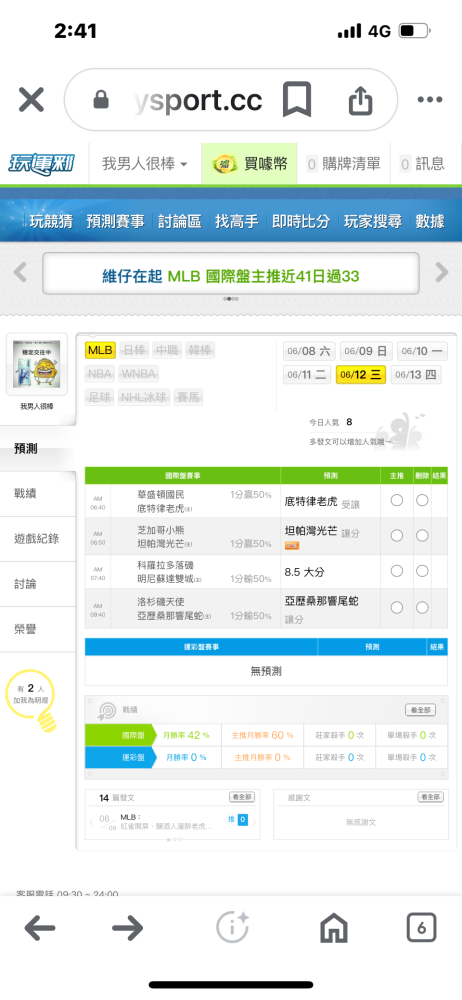Tap the 我男人很棒 profile avatar
Screen dimensions: 462x1000
[37, 364]
